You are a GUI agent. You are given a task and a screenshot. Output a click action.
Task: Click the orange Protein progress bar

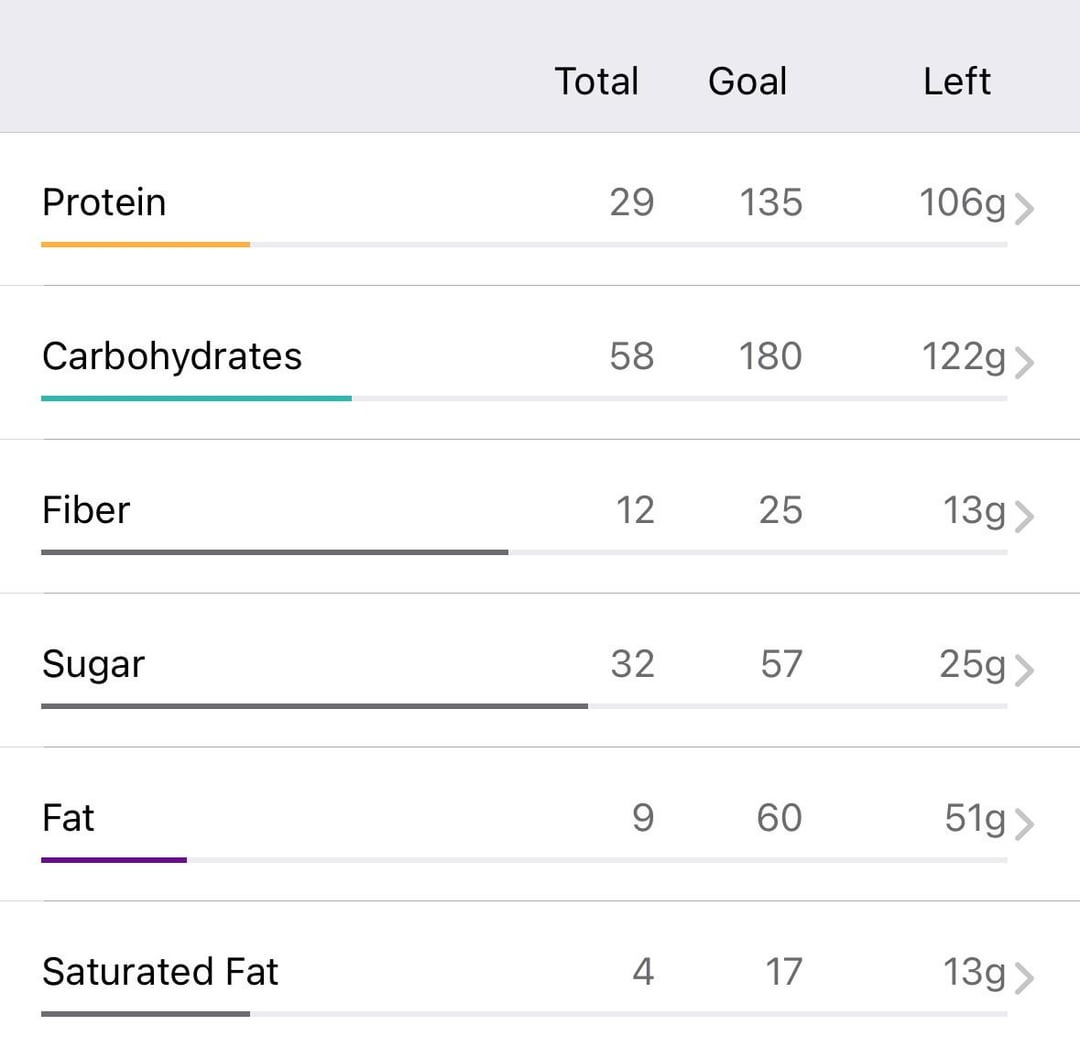pos(145,244)
